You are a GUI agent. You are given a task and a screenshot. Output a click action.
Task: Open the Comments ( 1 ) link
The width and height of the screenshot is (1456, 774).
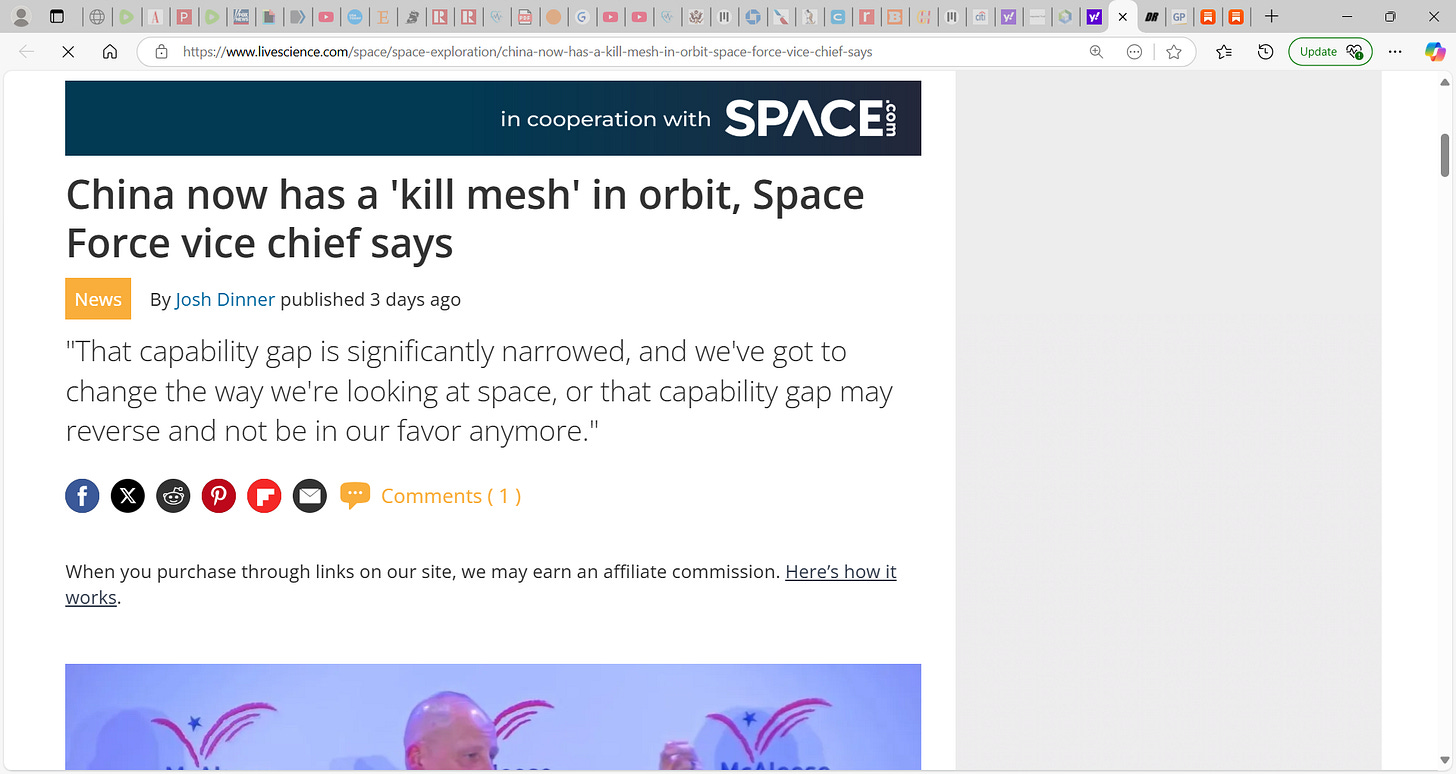[x=451, y=496]
